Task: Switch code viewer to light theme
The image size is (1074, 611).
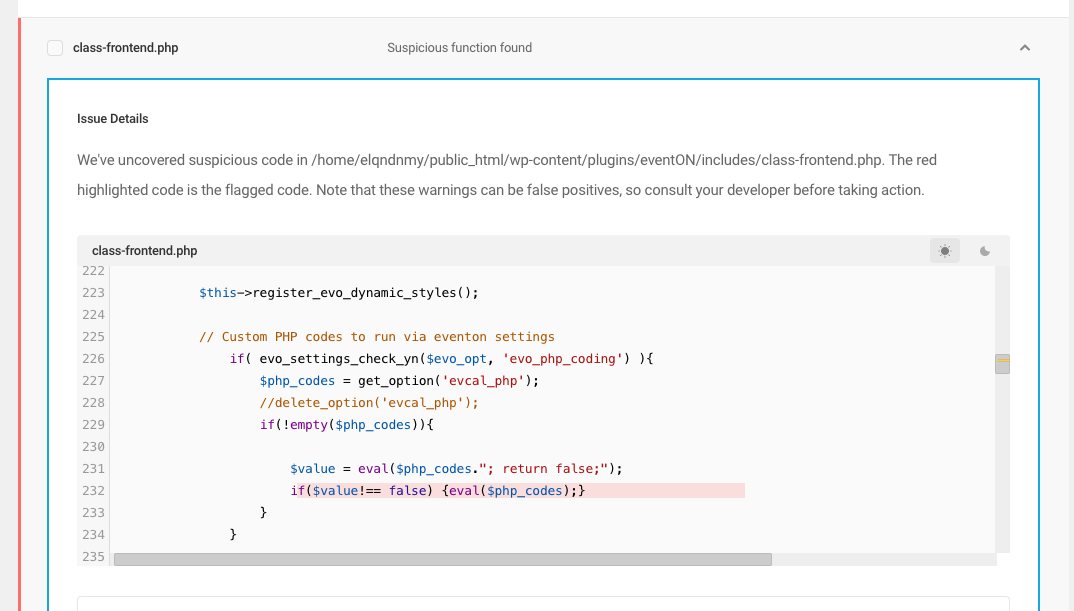Action: (945, 251)
